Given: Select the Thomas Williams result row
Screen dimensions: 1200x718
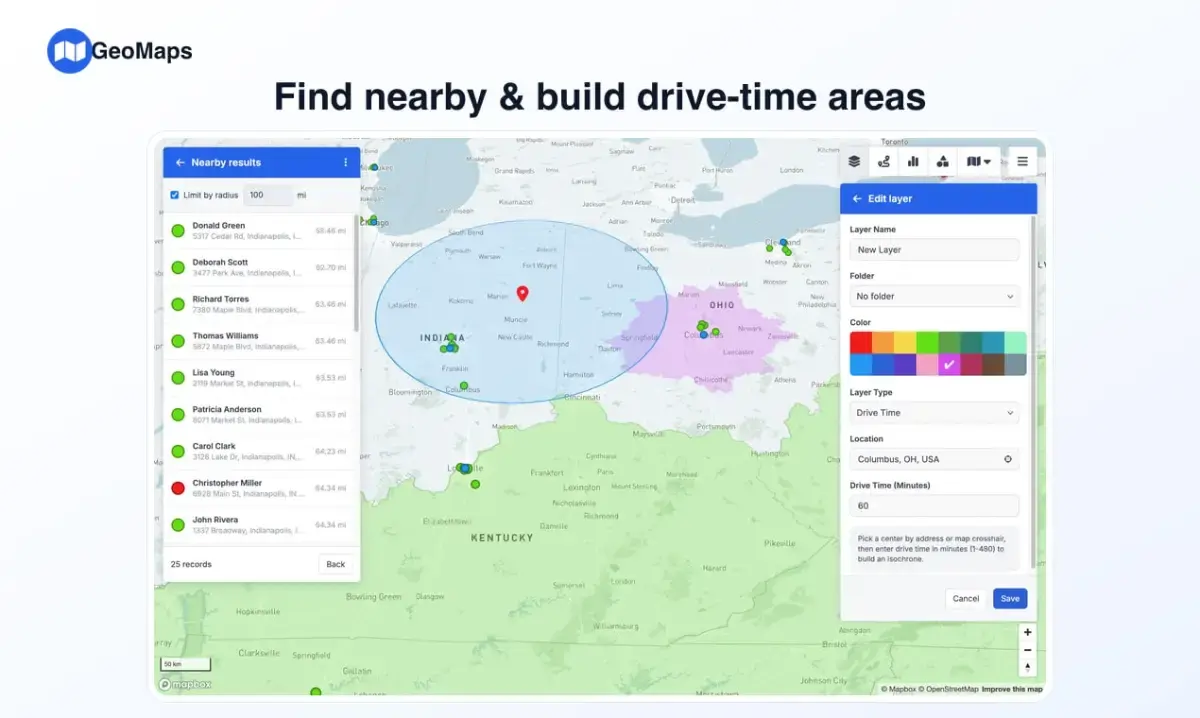Looking at the screenshot, I should (259, 341).
